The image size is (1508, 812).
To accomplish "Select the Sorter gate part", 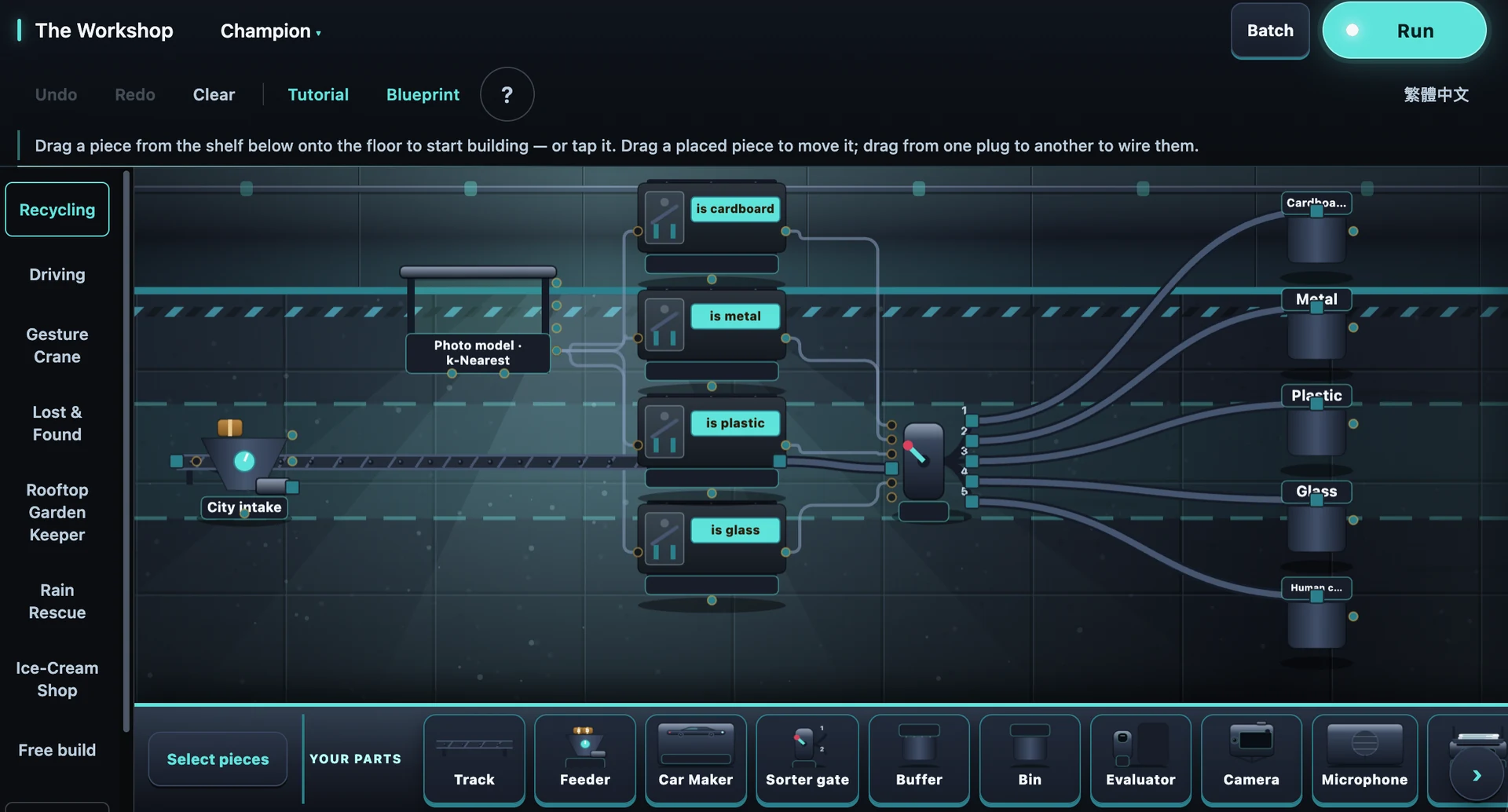I will click(807, 759).
